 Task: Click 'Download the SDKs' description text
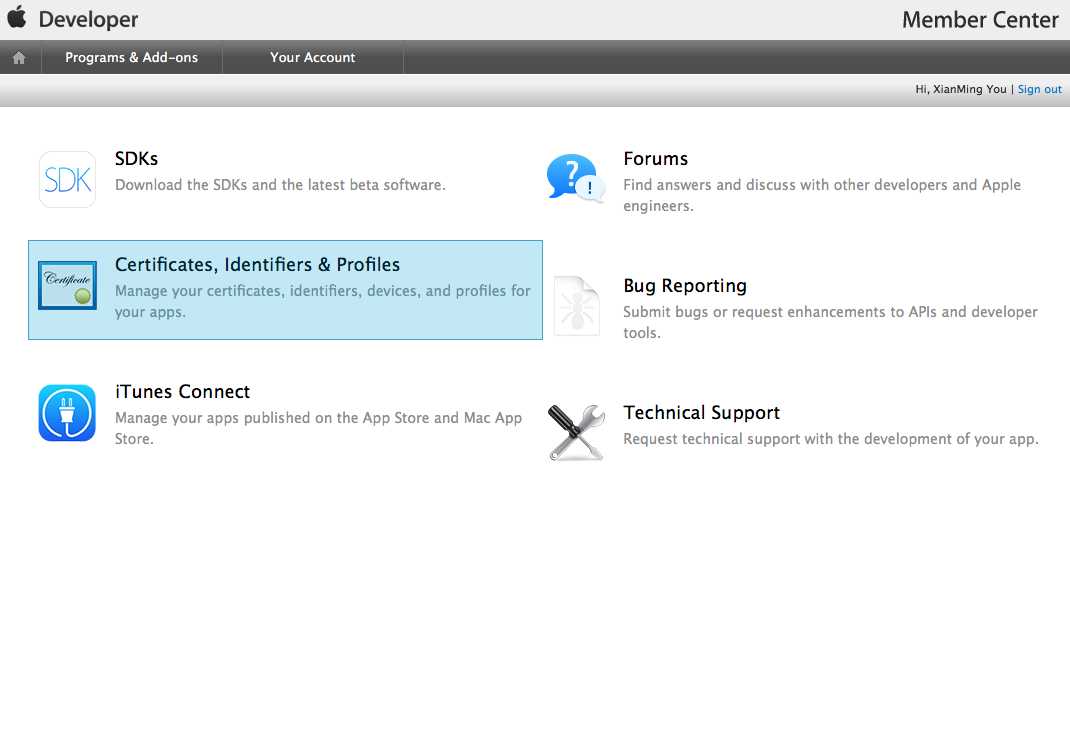[x=280, y=185]
